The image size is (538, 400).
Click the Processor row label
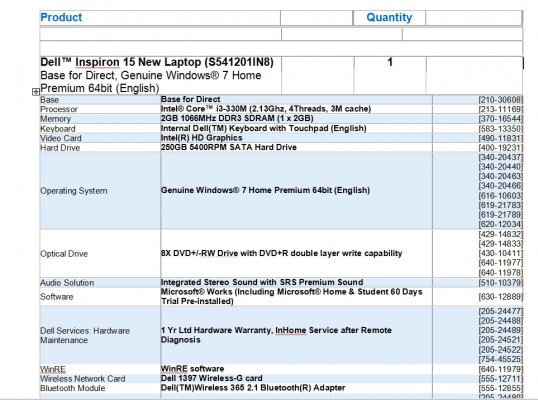(x=59, y=109)
